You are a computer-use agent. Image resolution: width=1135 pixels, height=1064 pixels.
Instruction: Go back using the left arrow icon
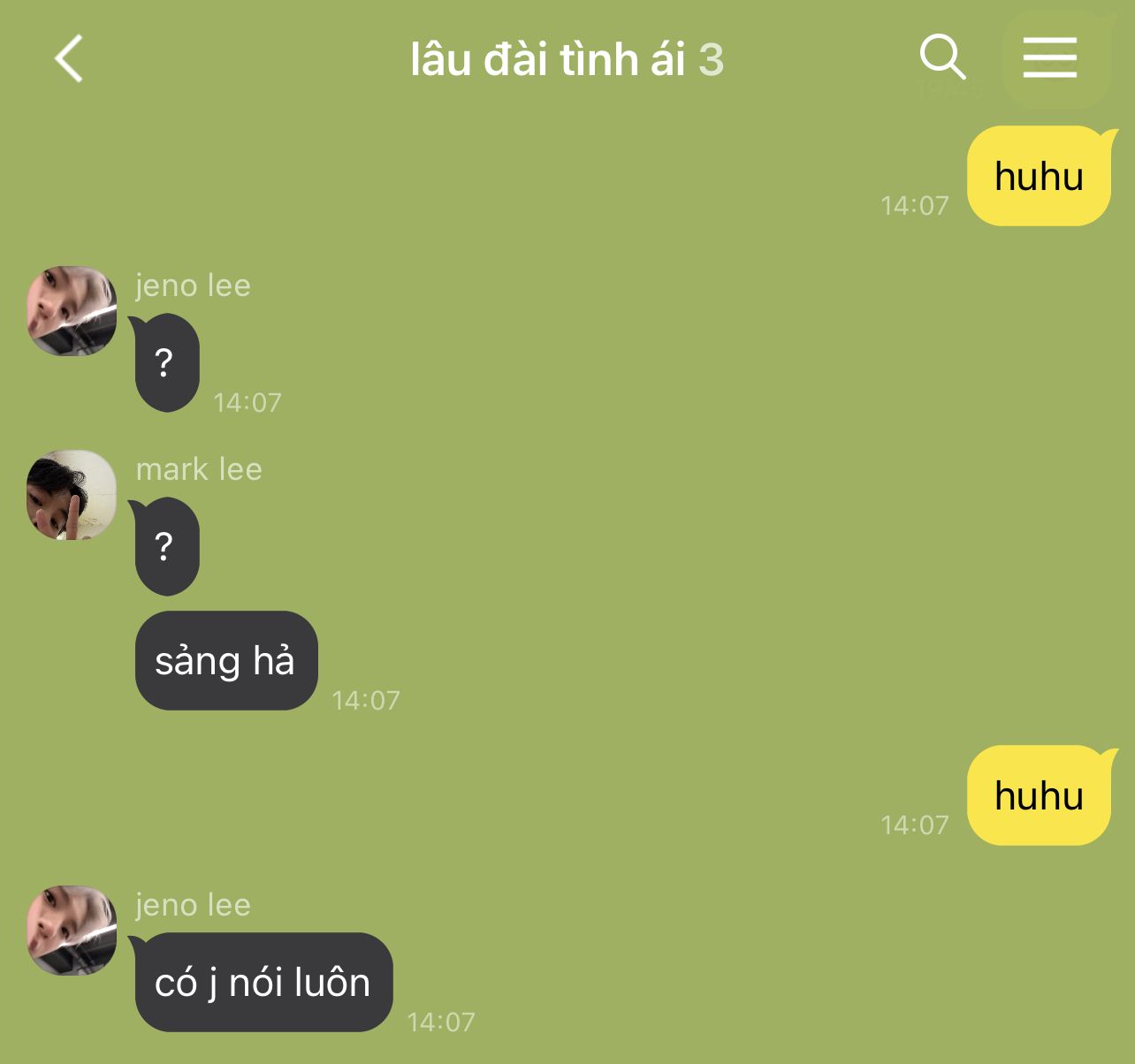point(69,59)
